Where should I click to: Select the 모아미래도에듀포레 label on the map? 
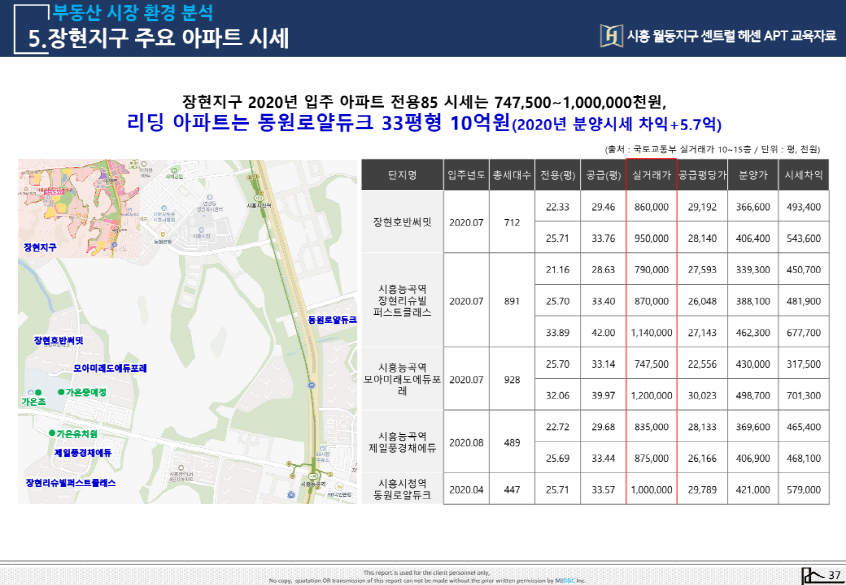pyautogui.click(x=110, y=368)
